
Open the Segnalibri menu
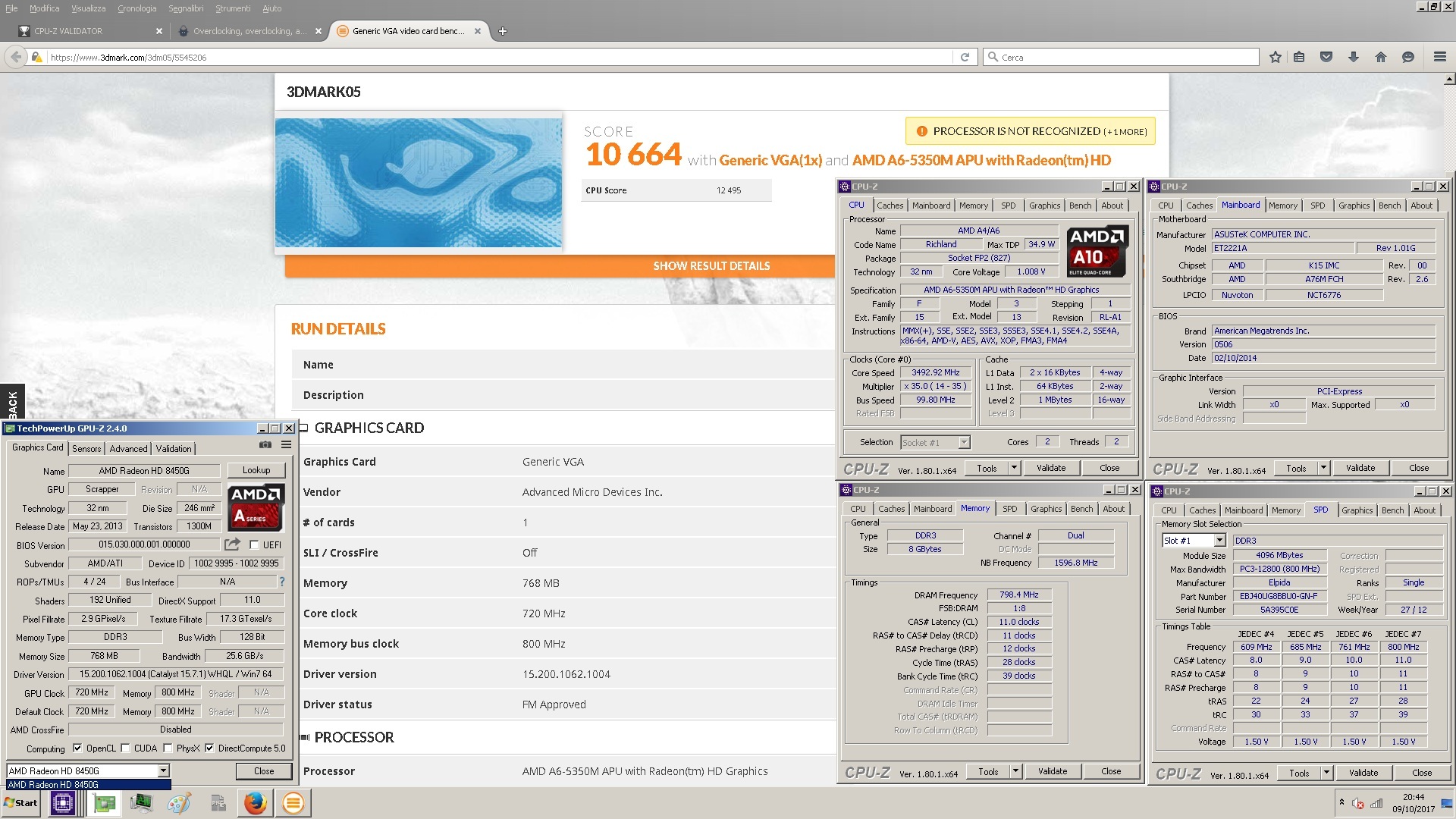[186, 8]
